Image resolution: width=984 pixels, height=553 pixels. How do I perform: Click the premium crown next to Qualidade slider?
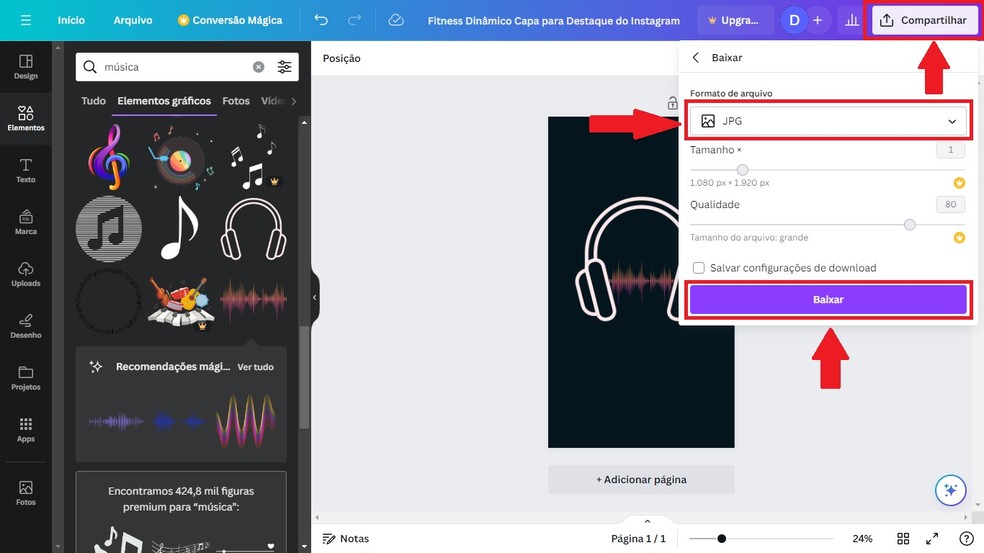[x=959, y=237]
